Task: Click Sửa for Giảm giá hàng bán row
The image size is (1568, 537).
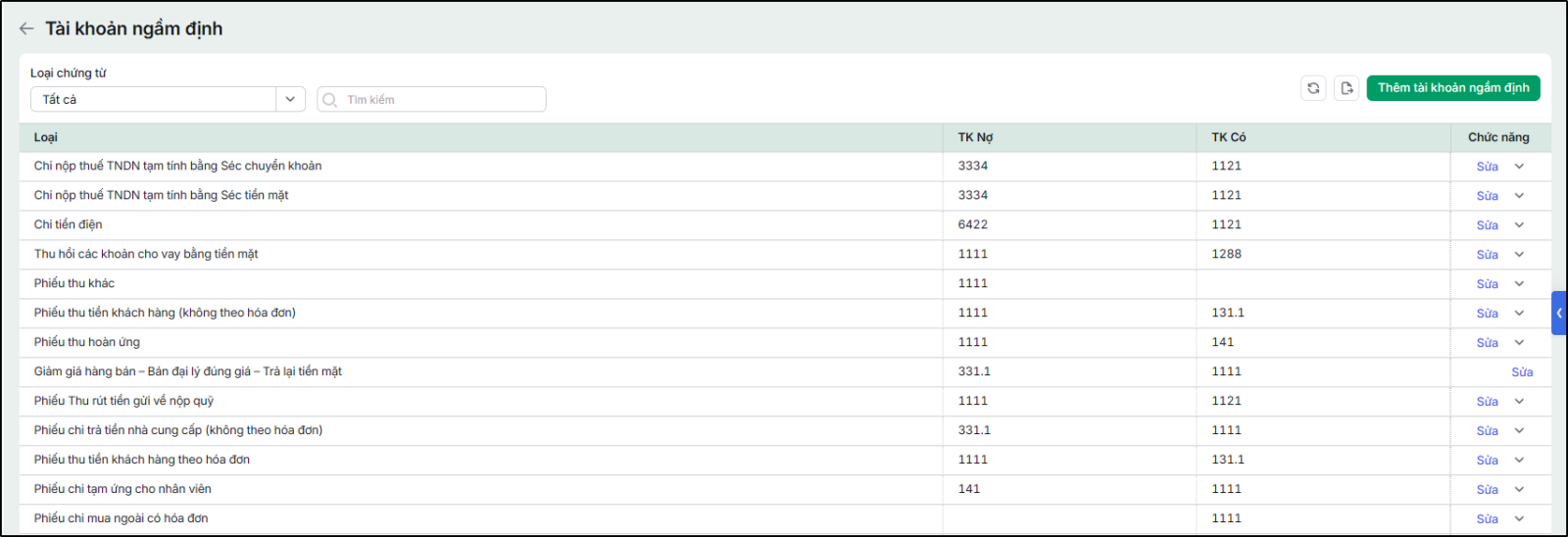Action: click(x=1522, y=372)
